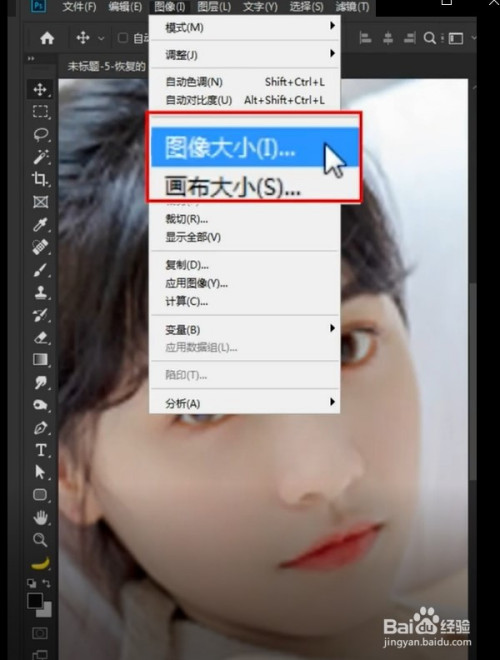
Task: Choose 画布大小(S)... menu item
Action: click(255, 185)
